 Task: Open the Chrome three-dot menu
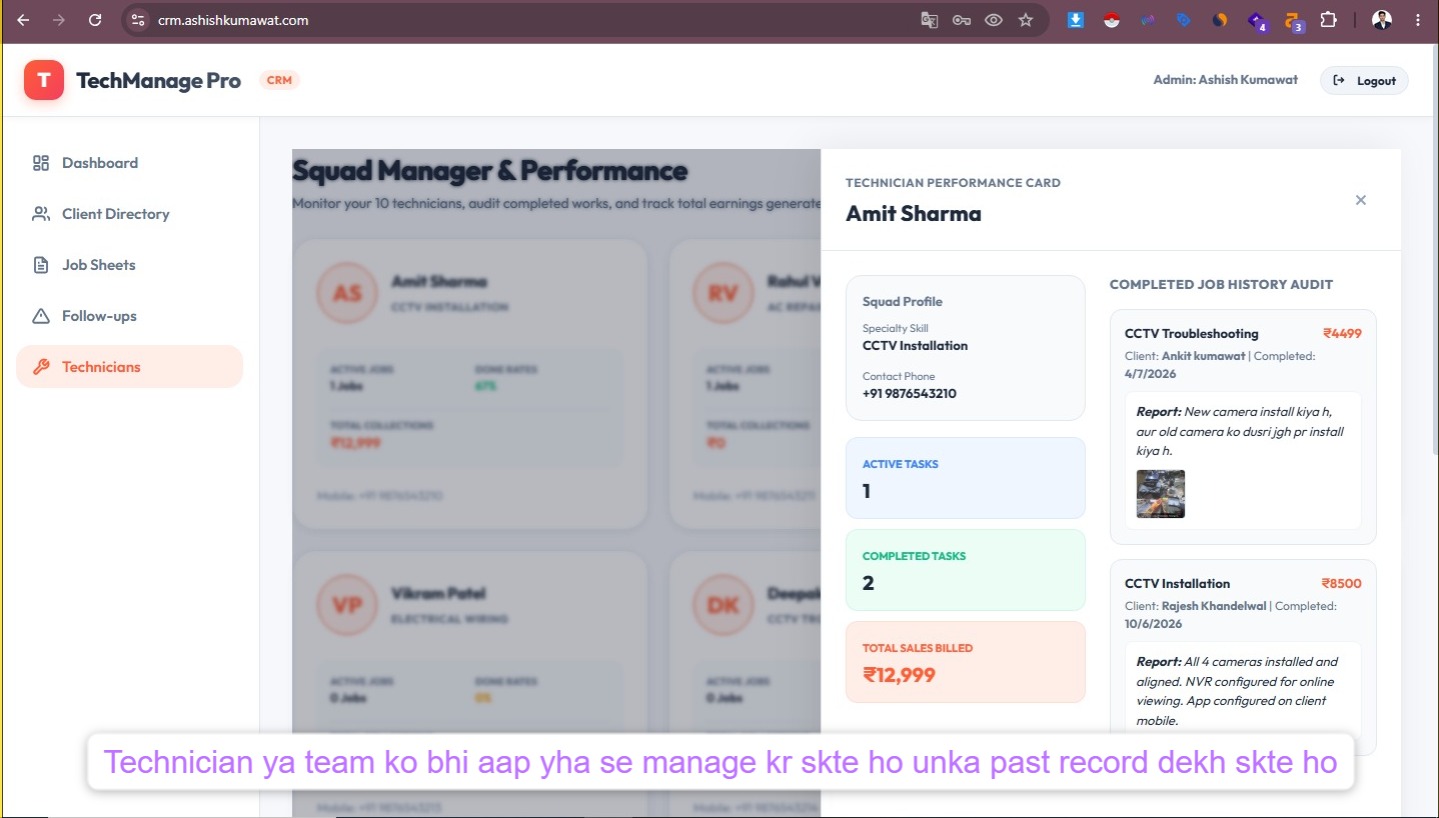click(x=1418, y=20)
